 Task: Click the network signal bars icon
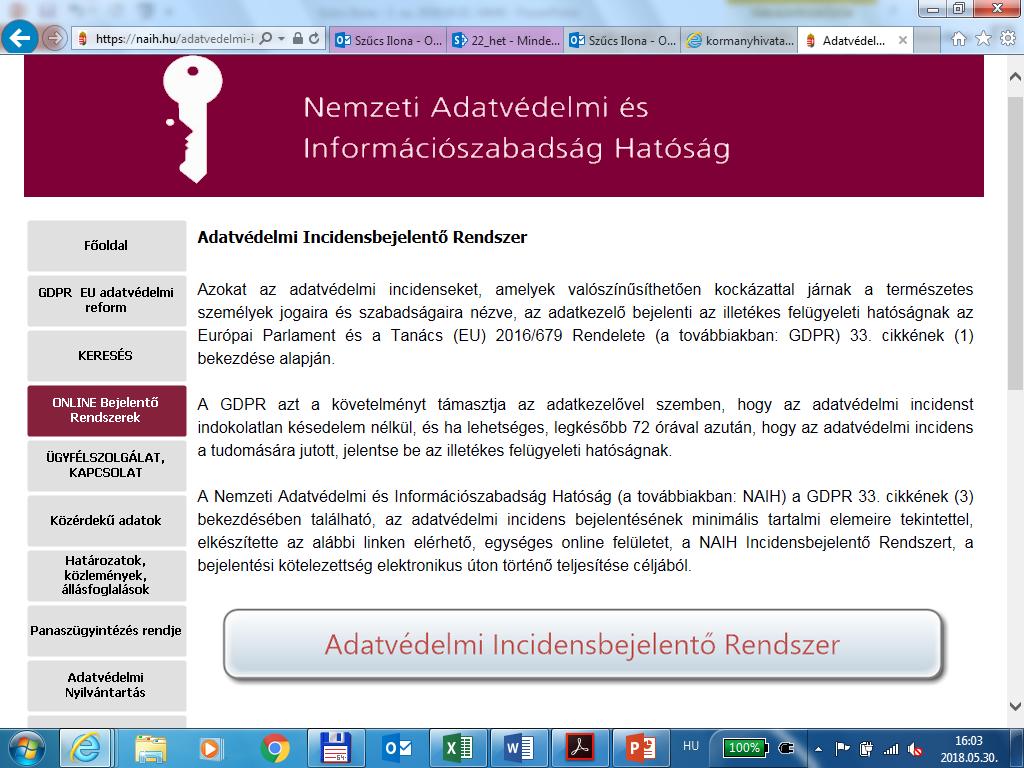point(891,749)
